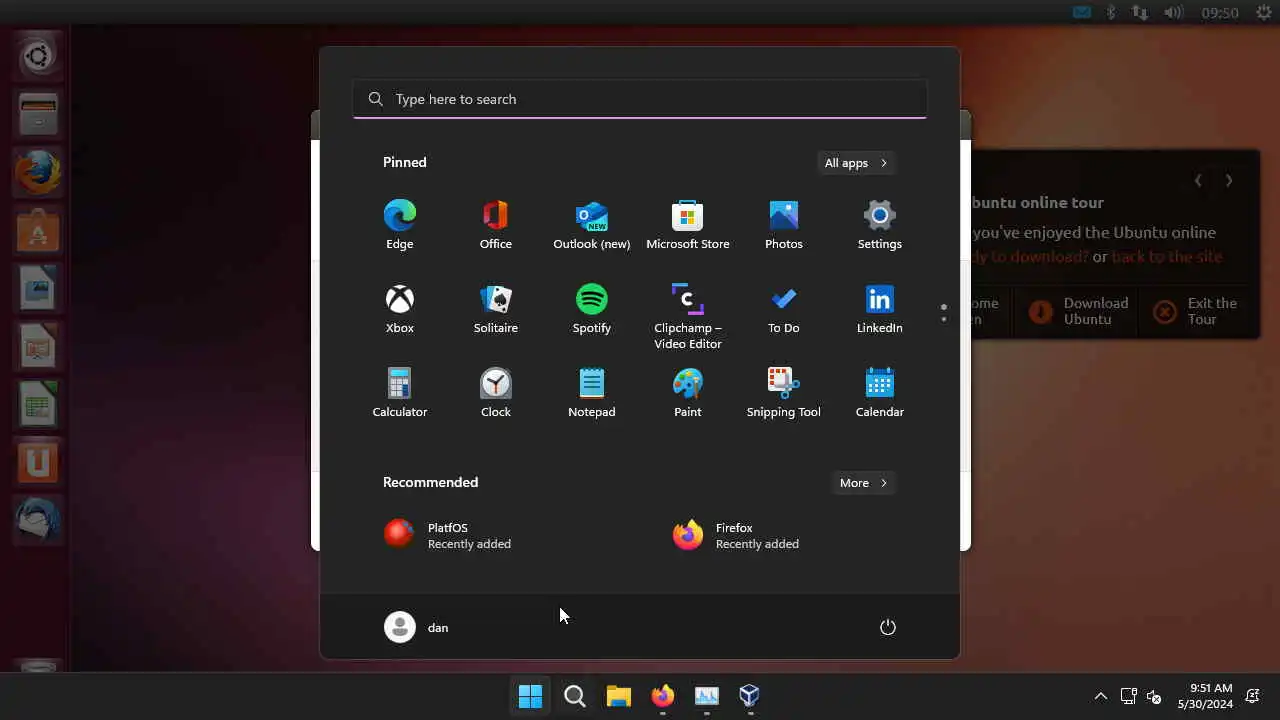Launch the To Do app

(x=783, y=309)
